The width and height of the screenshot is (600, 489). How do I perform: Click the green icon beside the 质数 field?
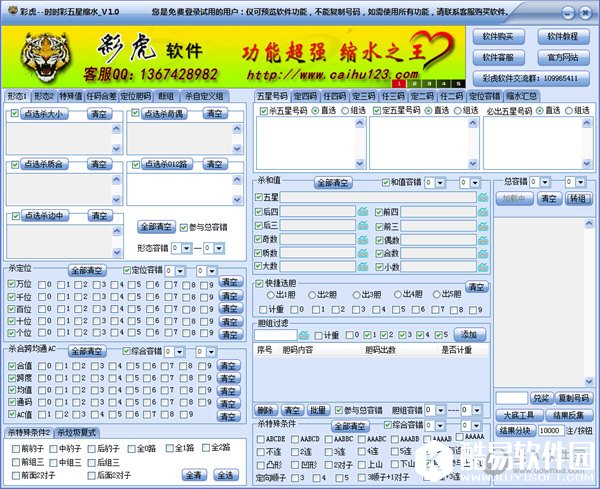pyautogui.click(x=363, y=253)
